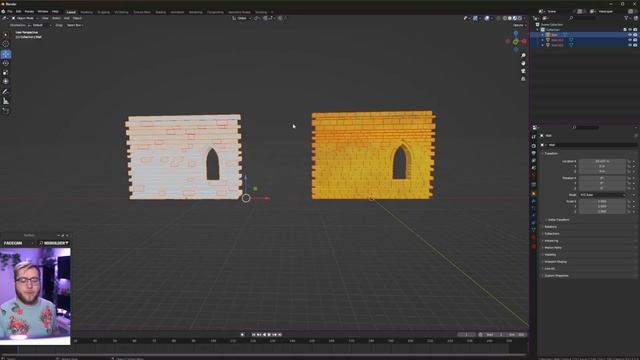Open the Global transform orientation dropdown
The image size is (640, 360).
tap(242, 18)
